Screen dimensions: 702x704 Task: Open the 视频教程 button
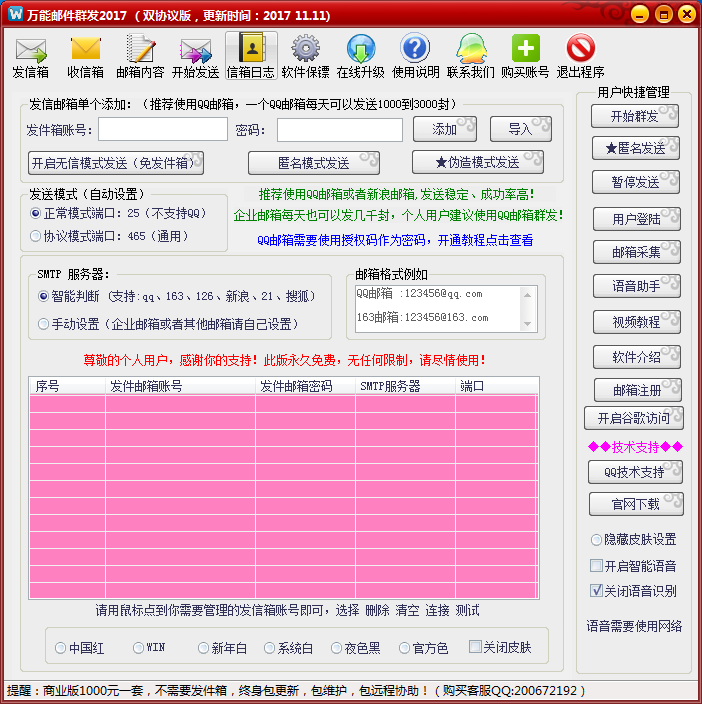pyautogui.click(x=636, y=322)
